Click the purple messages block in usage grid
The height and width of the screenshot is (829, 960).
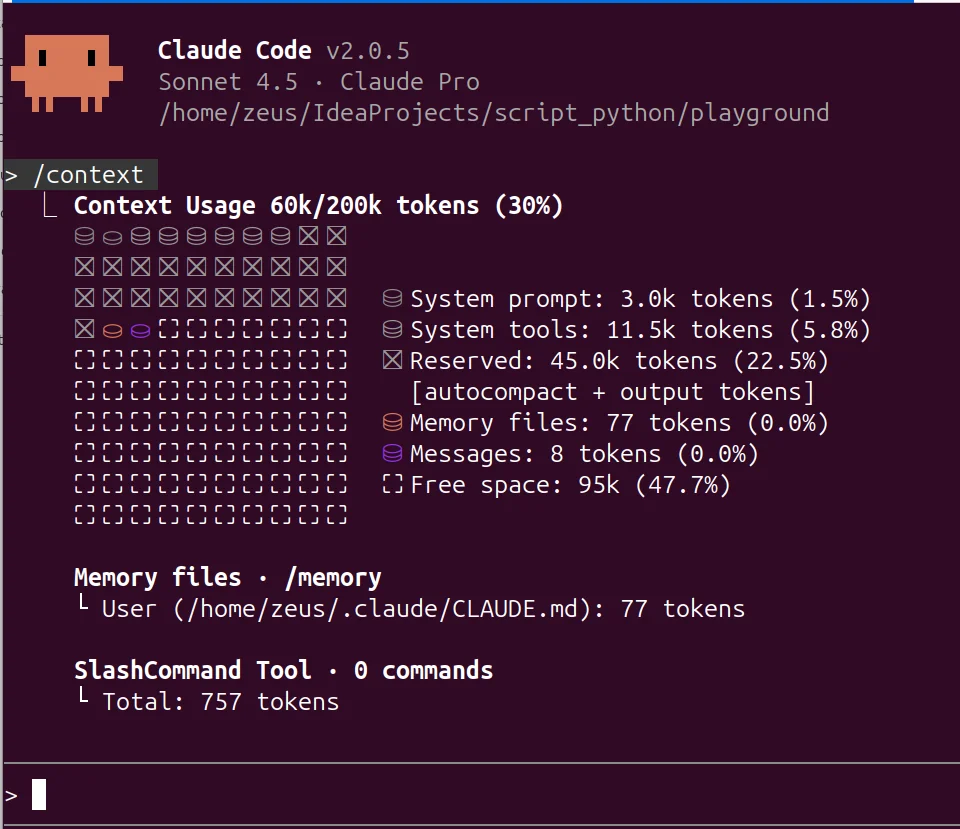140,331
